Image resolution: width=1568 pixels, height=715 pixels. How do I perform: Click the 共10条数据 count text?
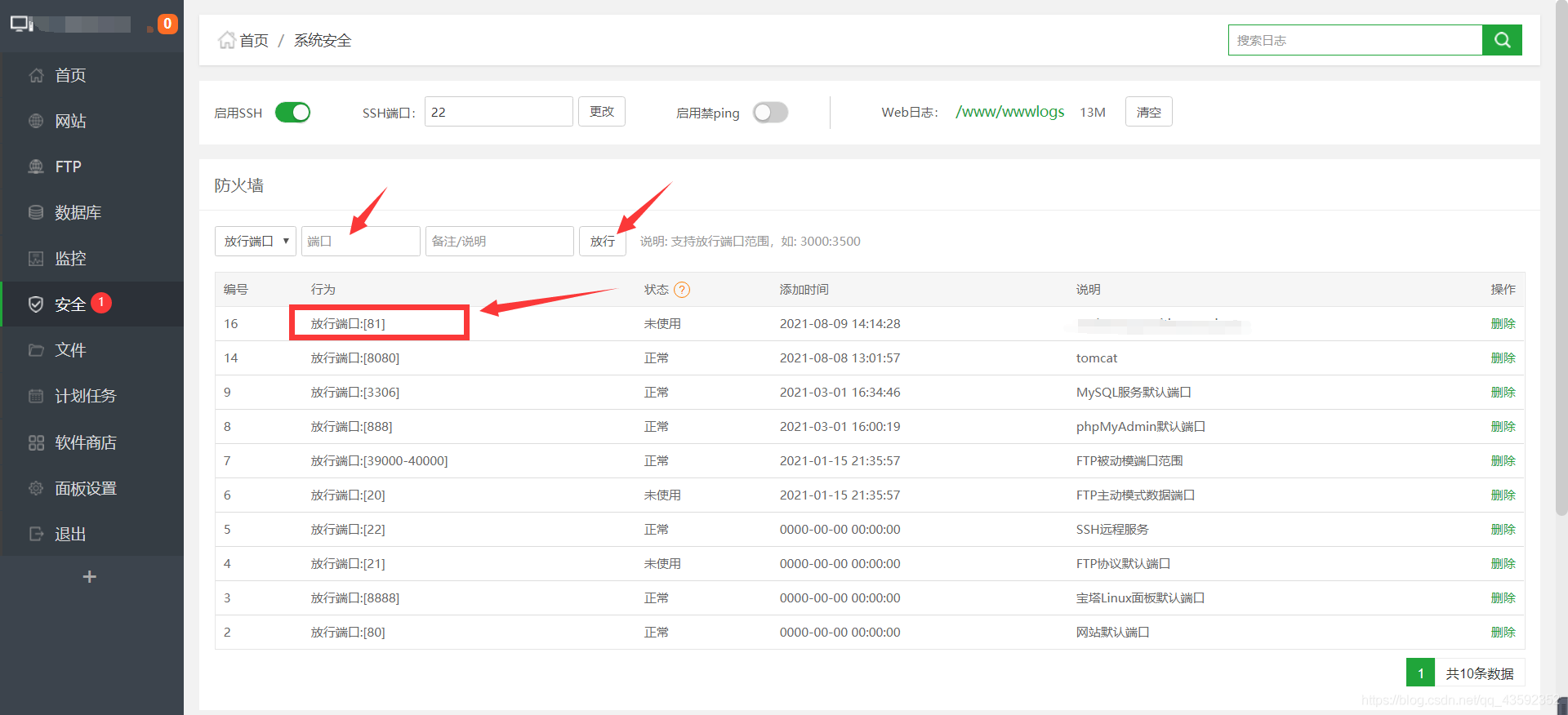1480,673
